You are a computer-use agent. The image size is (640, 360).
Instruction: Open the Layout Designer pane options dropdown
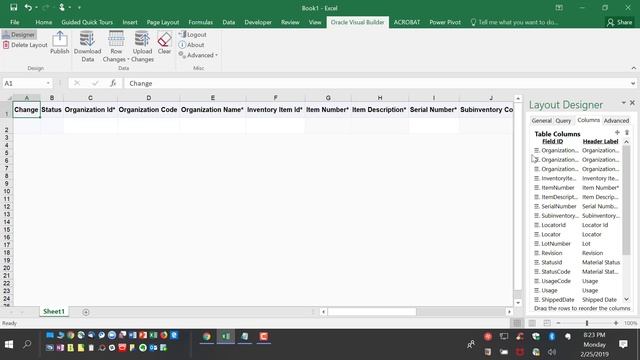click(x=623, y=103)
